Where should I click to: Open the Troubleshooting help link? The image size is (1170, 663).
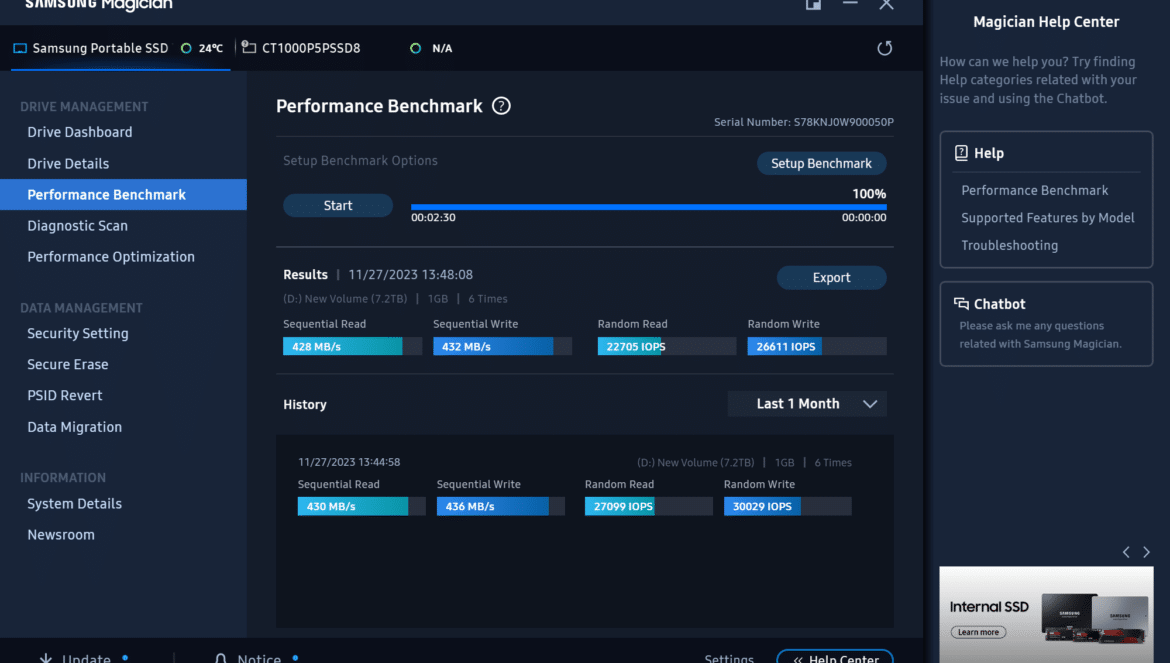pos(1010,245)
